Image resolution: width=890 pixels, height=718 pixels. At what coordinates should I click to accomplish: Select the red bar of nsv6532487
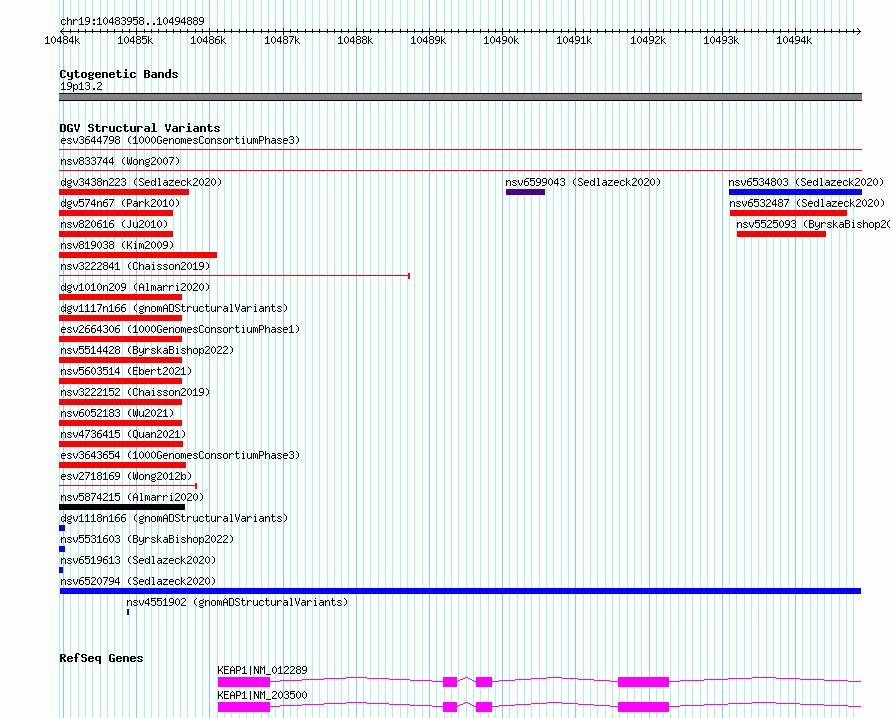pyautogui.click(x=788, y=213)
